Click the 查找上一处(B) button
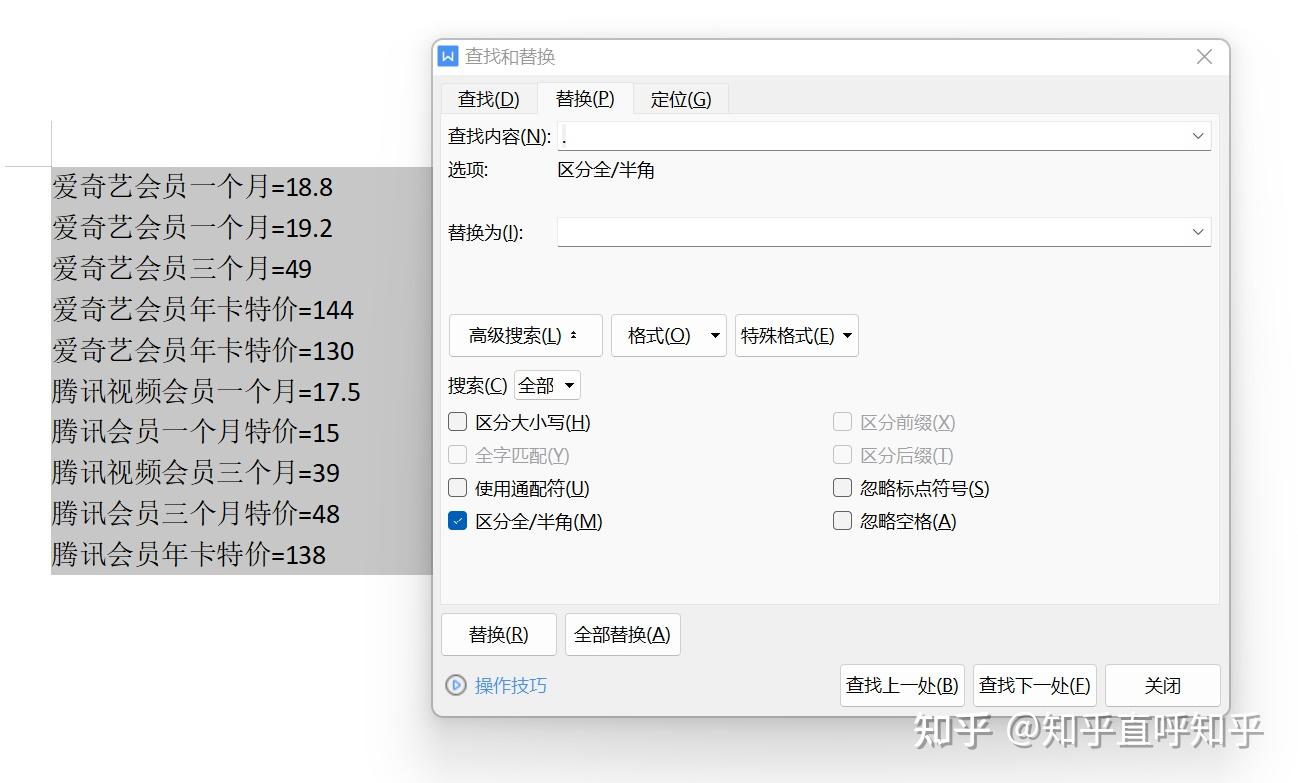The width and height of the screenshot is (1298, 783). pyautogui.click(x=903, y=686)
